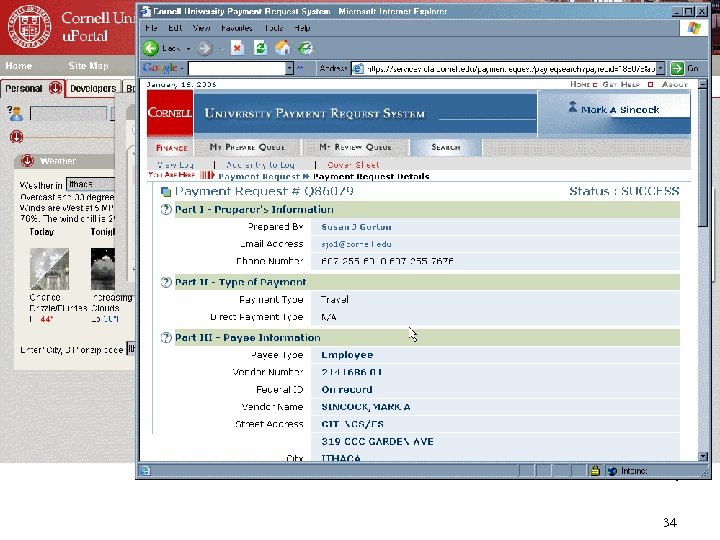Click inside the Google search field
Screen dimensions: 720x540
tap(236, 68)
